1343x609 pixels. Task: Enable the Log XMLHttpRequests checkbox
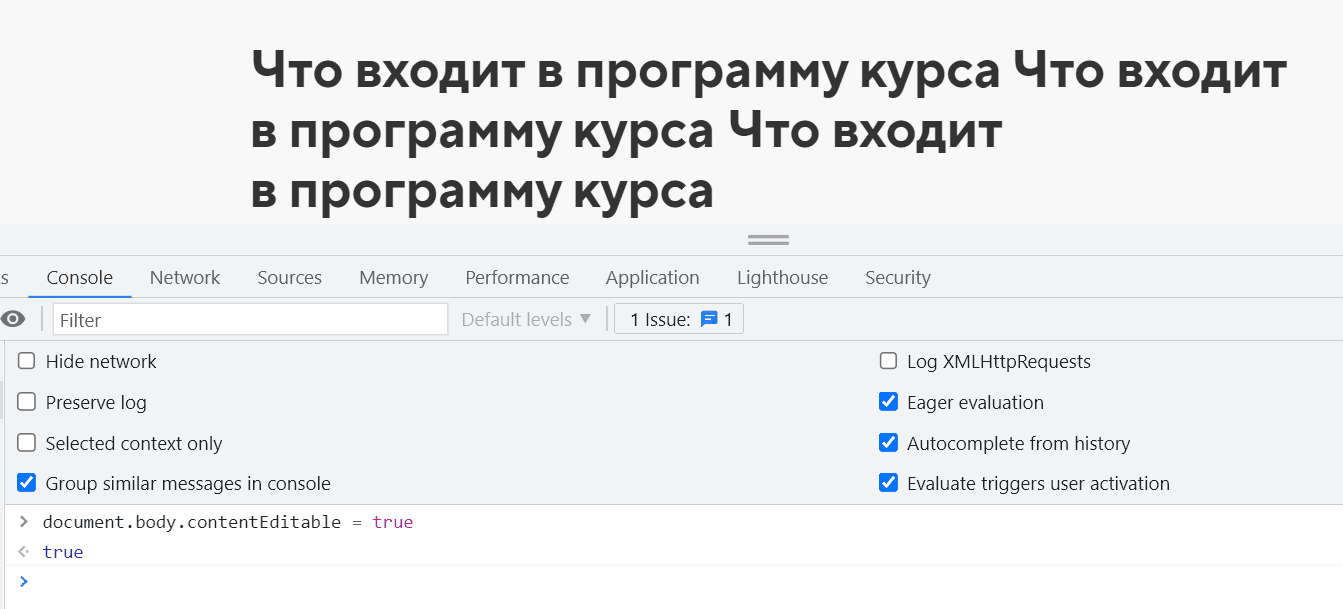coord(888,361)
